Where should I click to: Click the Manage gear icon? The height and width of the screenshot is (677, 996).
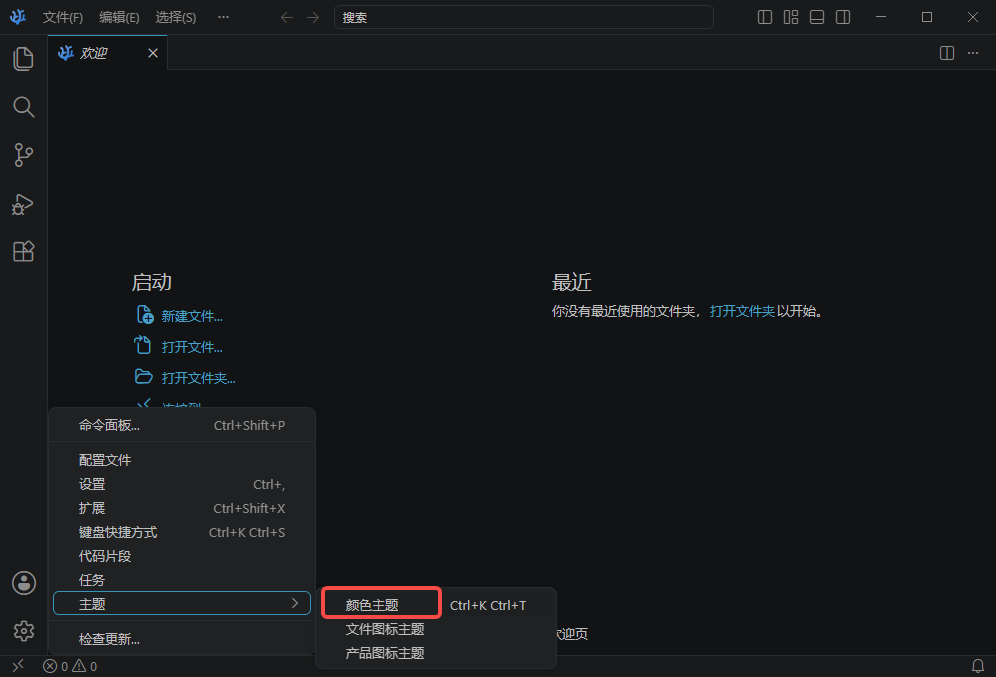24,631
